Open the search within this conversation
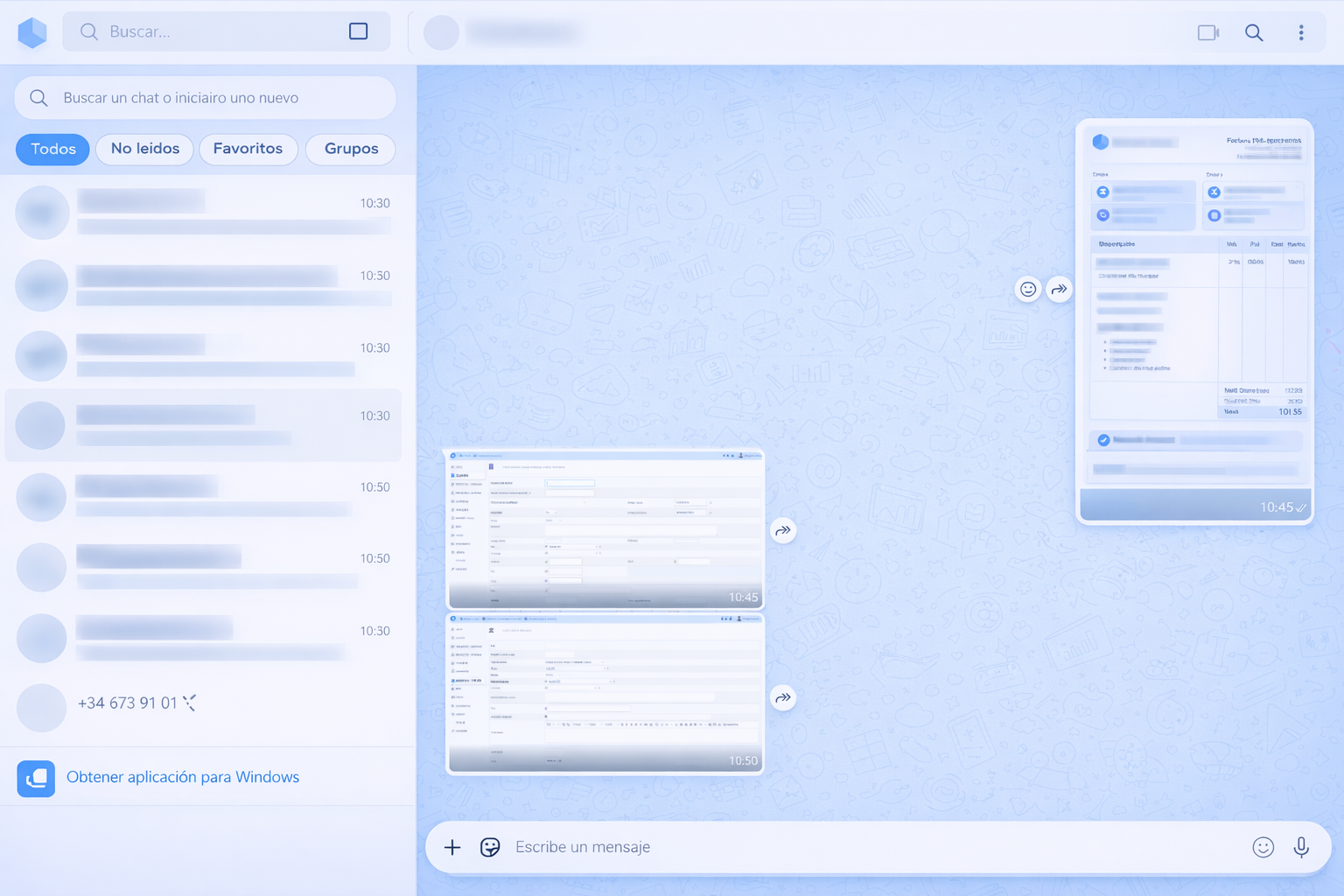Viewport: 1344px width, 896px height. click(1254, 32)
